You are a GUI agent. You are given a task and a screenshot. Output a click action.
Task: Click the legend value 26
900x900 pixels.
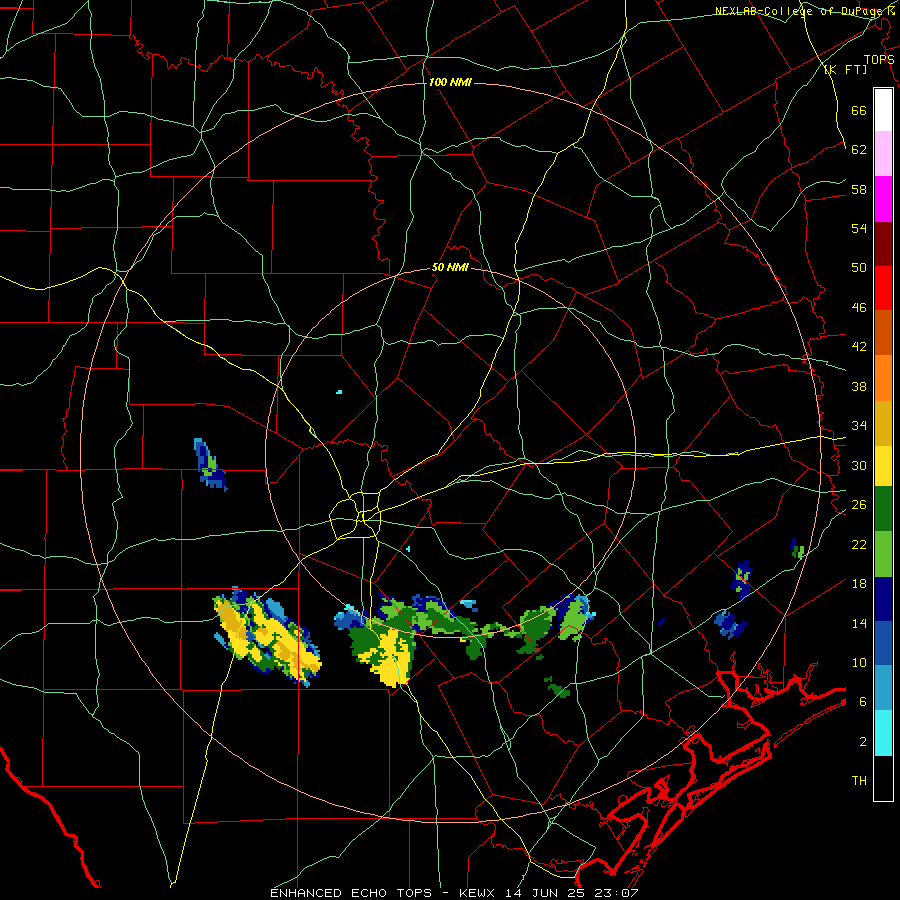[859, 505]
